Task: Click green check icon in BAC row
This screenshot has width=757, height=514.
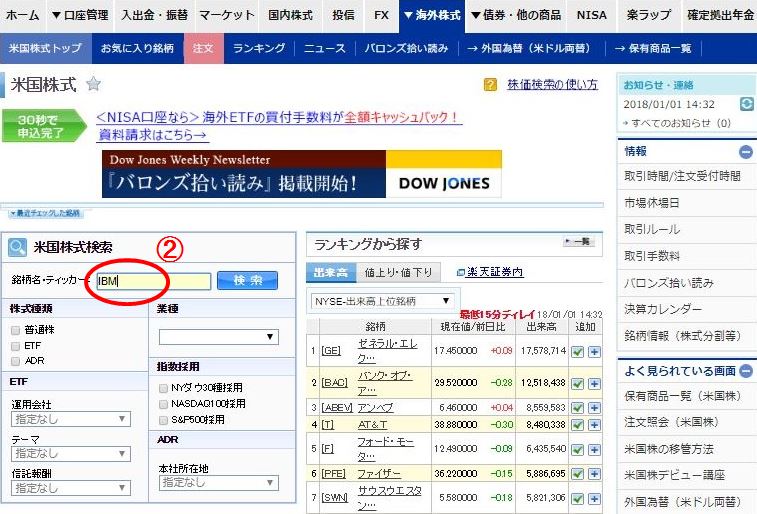Action: coord(577,383)
